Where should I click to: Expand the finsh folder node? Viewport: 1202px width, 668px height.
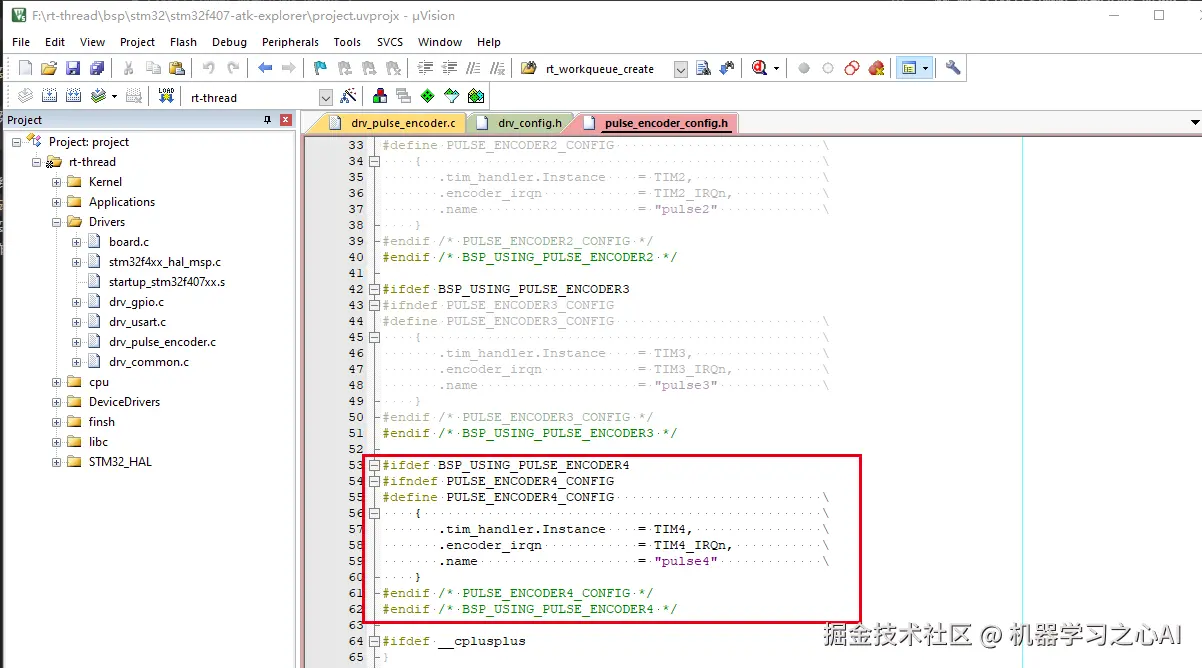tap(56, 422)
